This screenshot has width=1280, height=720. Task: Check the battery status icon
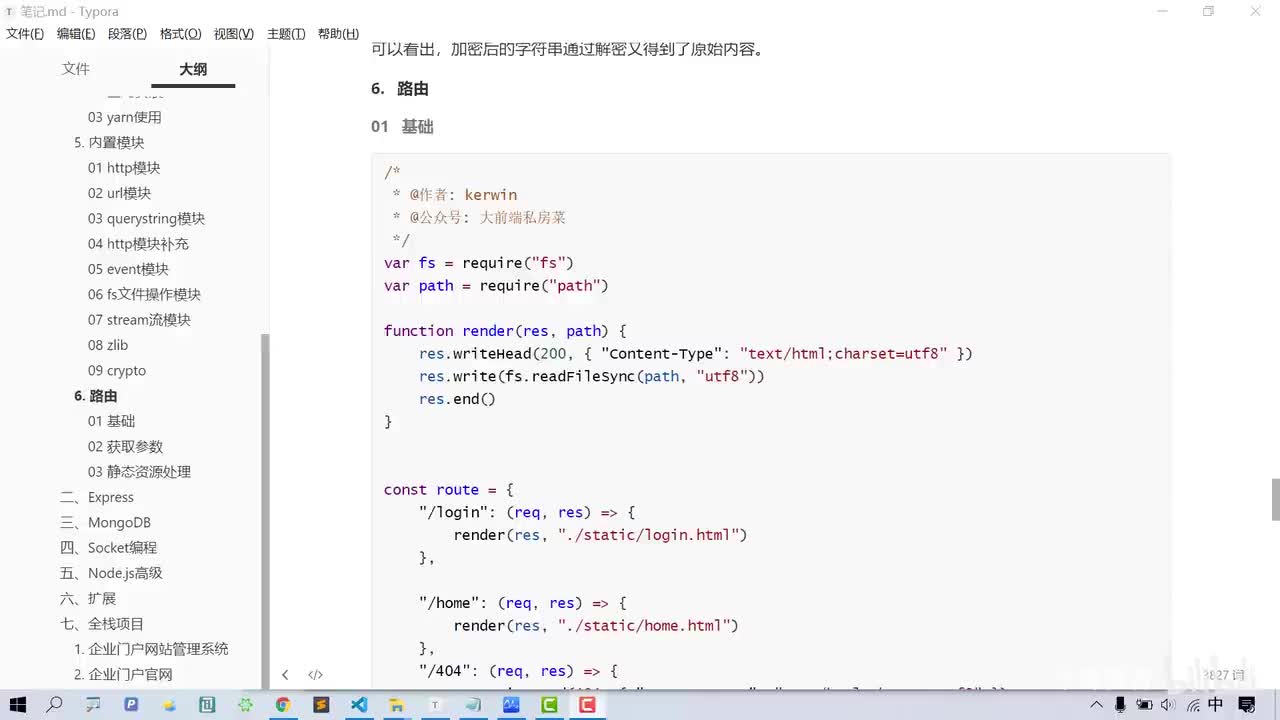1144,705
